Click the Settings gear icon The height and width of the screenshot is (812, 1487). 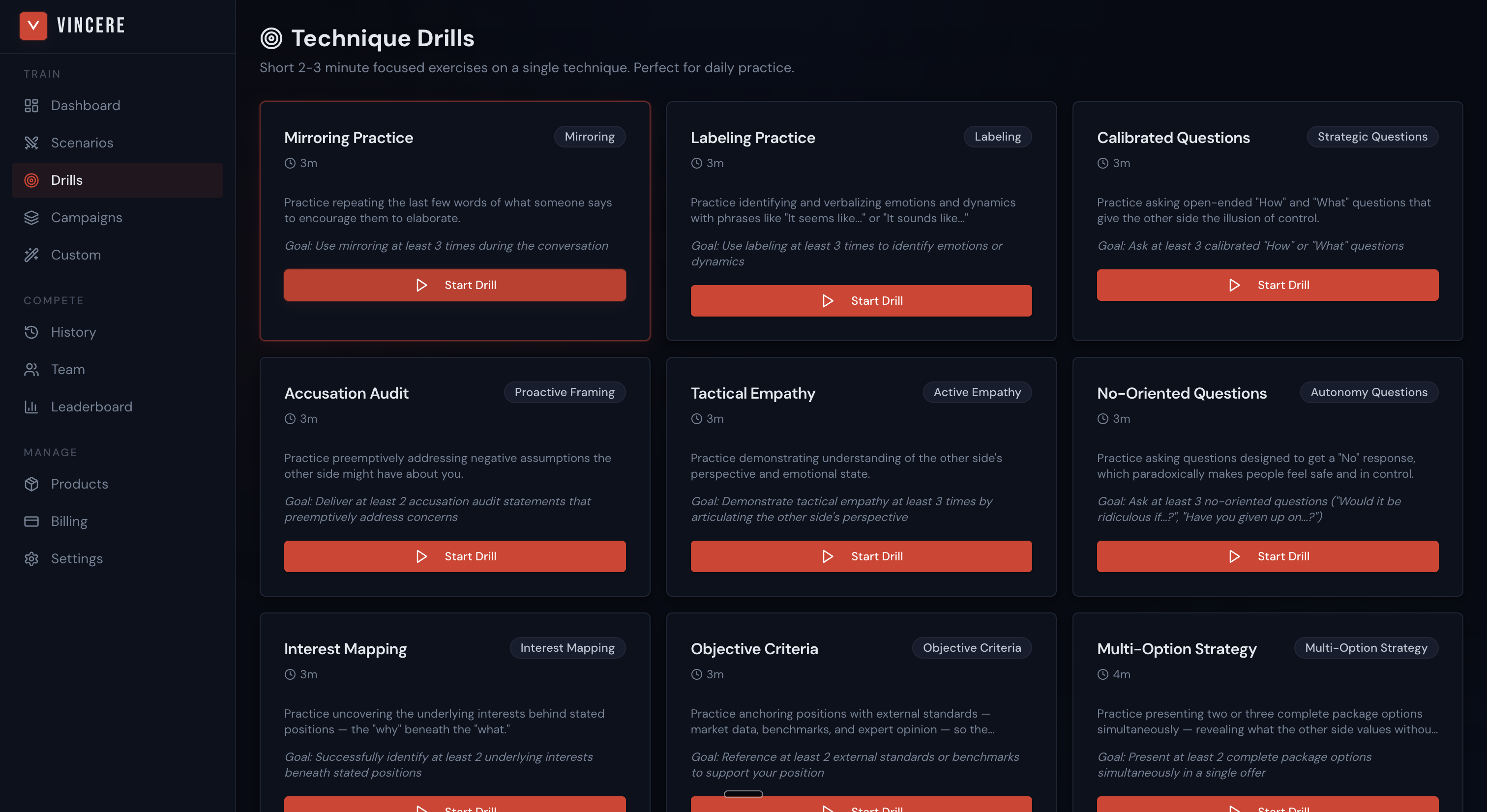[31, 559]
